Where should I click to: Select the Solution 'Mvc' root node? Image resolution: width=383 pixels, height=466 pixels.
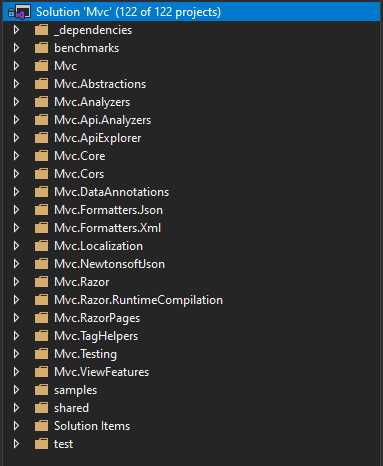point(191,12)
